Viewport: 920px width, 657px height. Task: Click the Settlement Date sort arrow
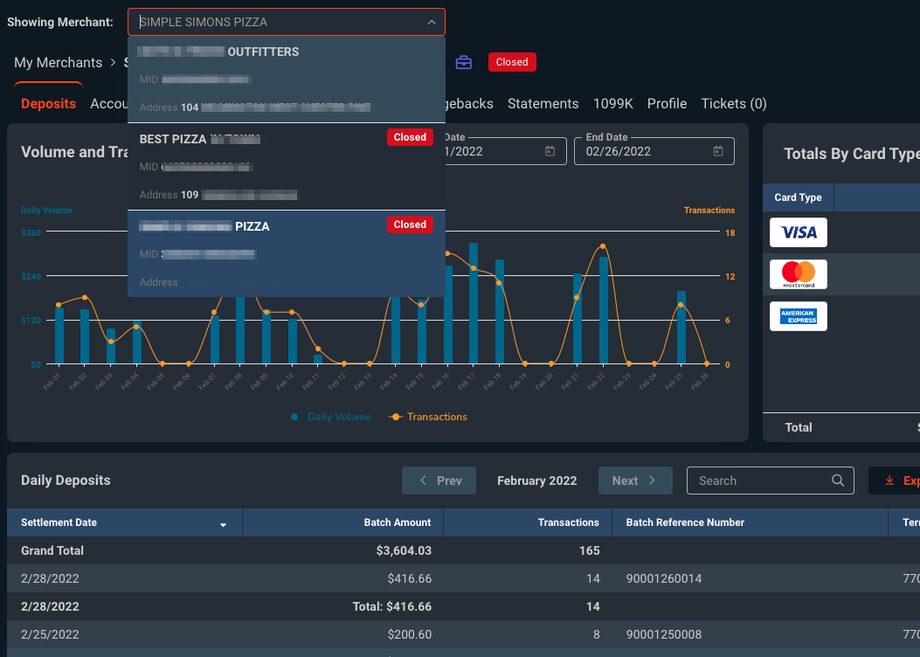click(223, 524)
